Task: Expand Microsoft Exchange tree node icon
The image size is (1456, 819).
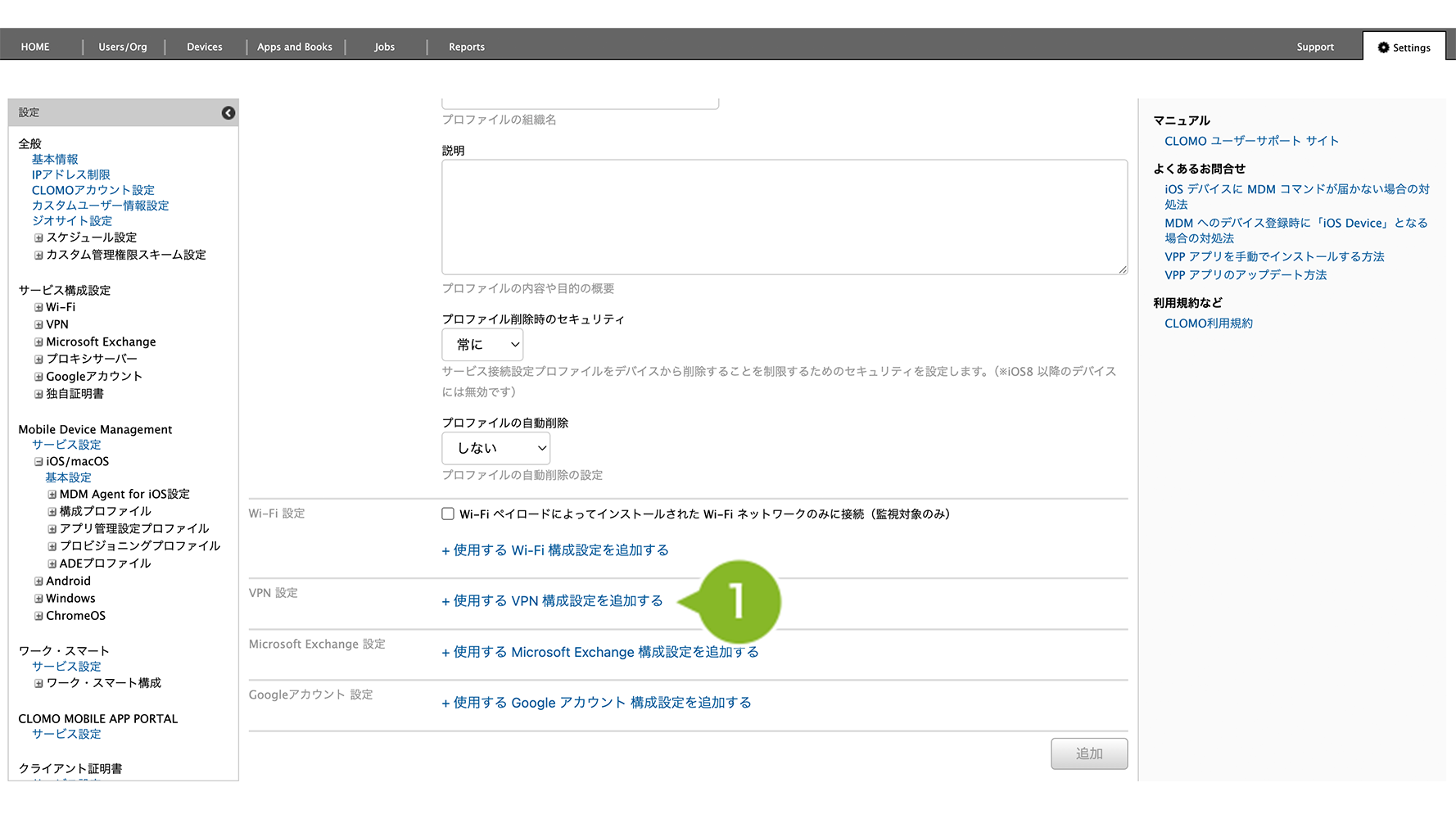Action: point(38,342)
